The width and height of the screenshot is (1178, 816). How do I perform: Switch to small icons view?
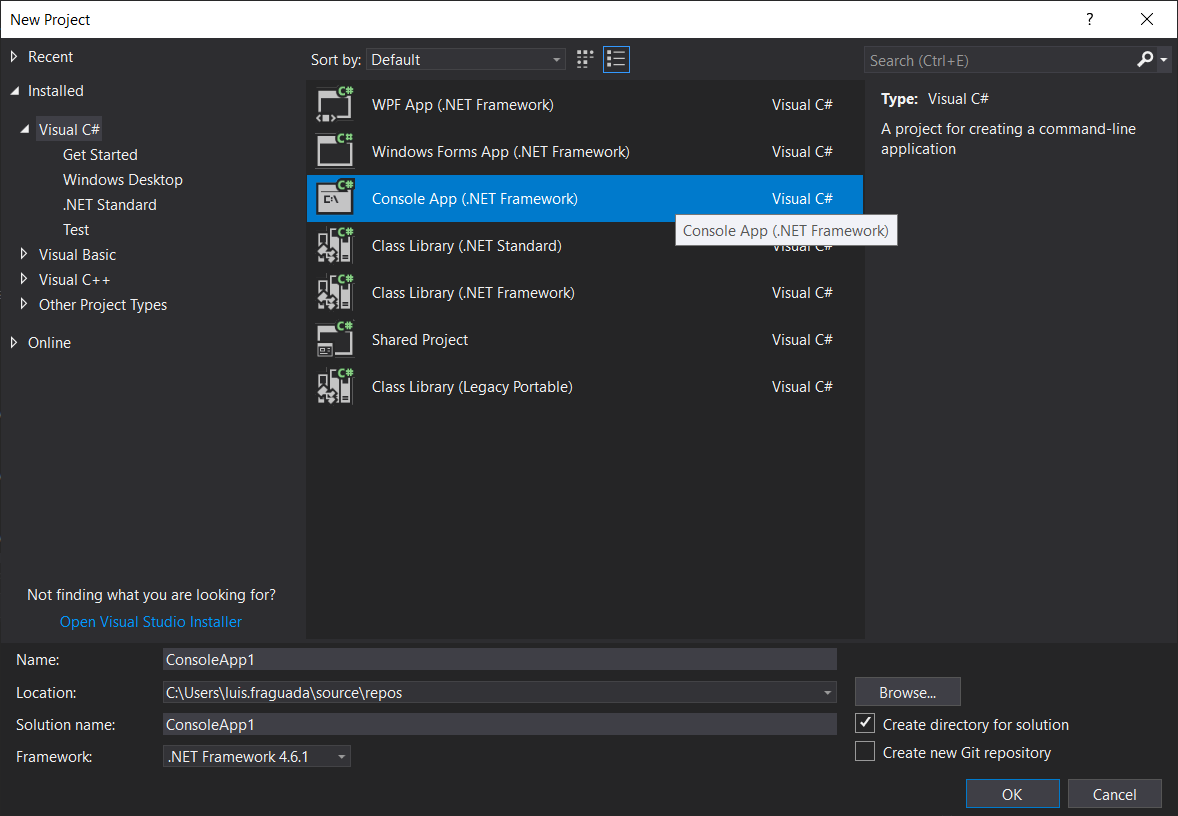pos(584,59)
